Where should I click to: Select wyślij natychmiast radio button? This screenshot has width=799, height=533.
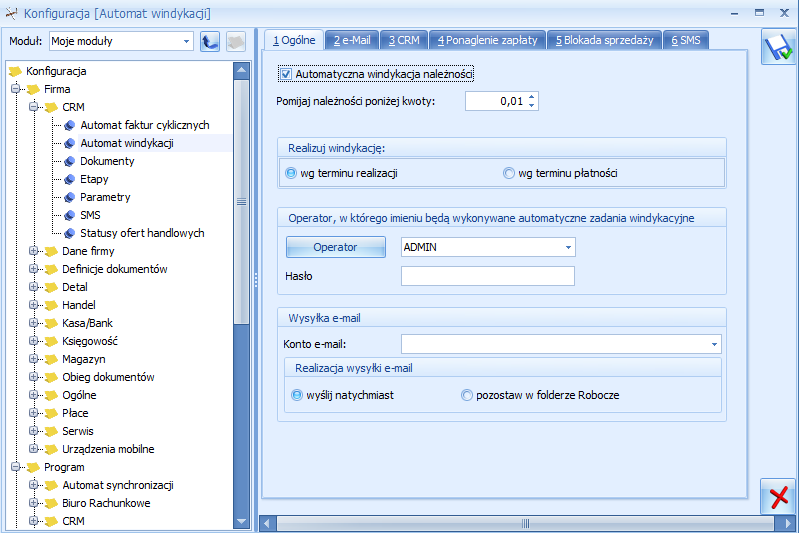[x=297, y=395]
